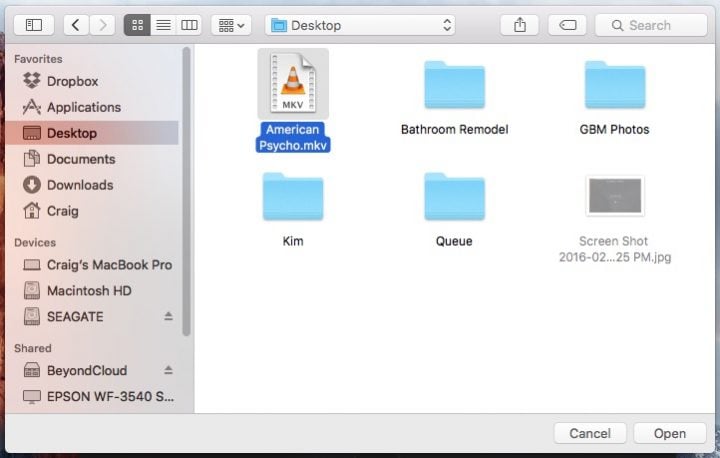Click the Open button
The image size is (720, 458).
(x=669, y=433)
